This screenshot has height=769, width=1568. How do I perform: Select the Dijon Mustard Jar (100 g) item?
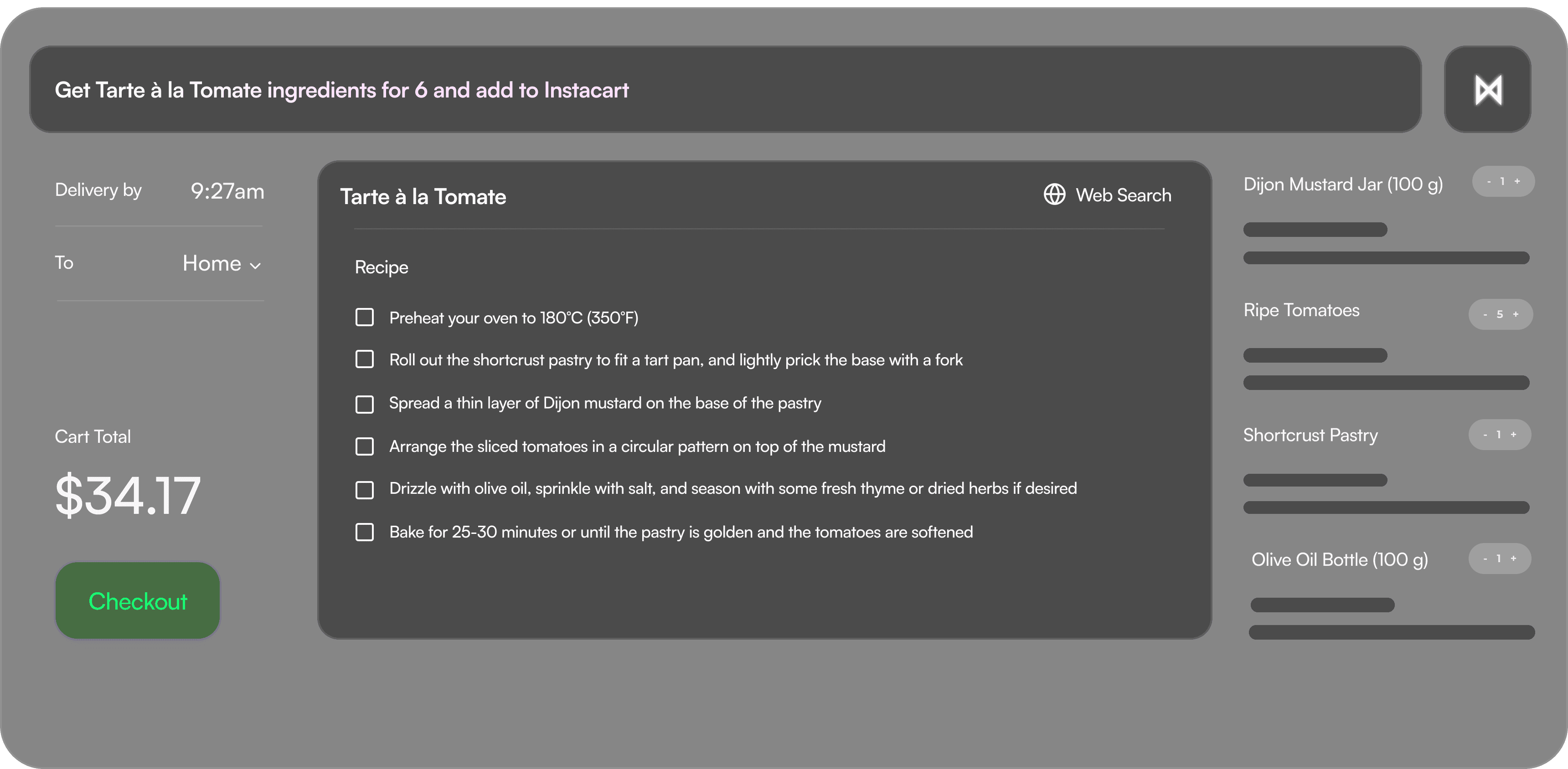1343,185
